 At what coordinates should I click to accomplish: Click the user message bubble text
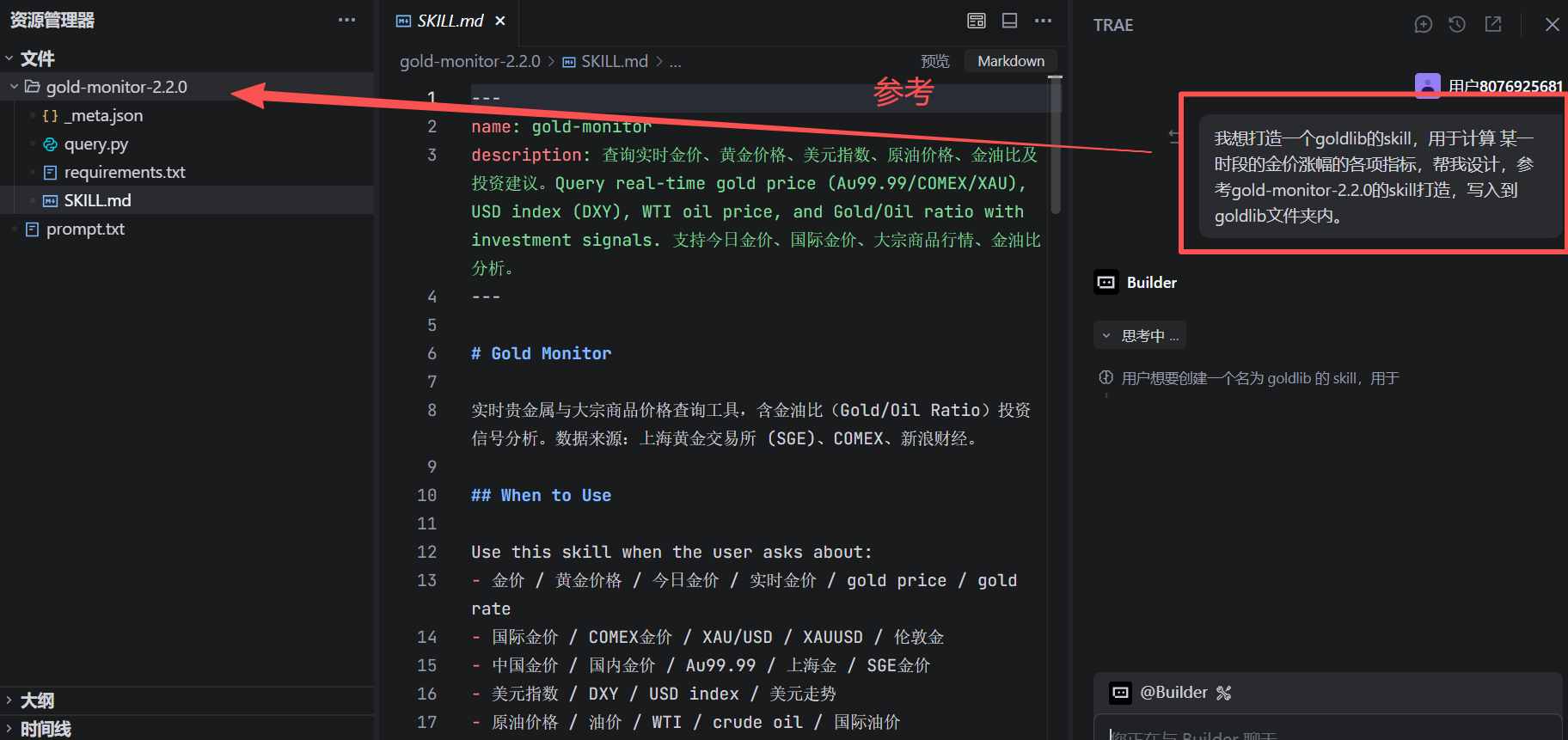(x=1374, y=177)
